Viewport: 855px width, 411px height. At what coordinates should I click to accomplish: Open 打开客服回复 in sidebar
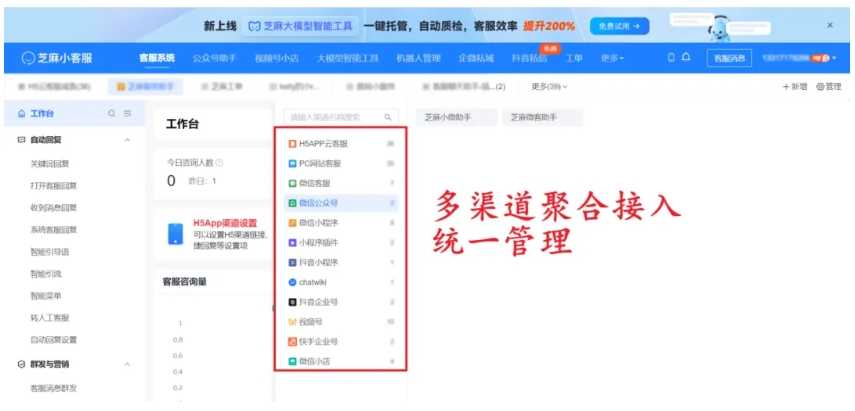53,185
